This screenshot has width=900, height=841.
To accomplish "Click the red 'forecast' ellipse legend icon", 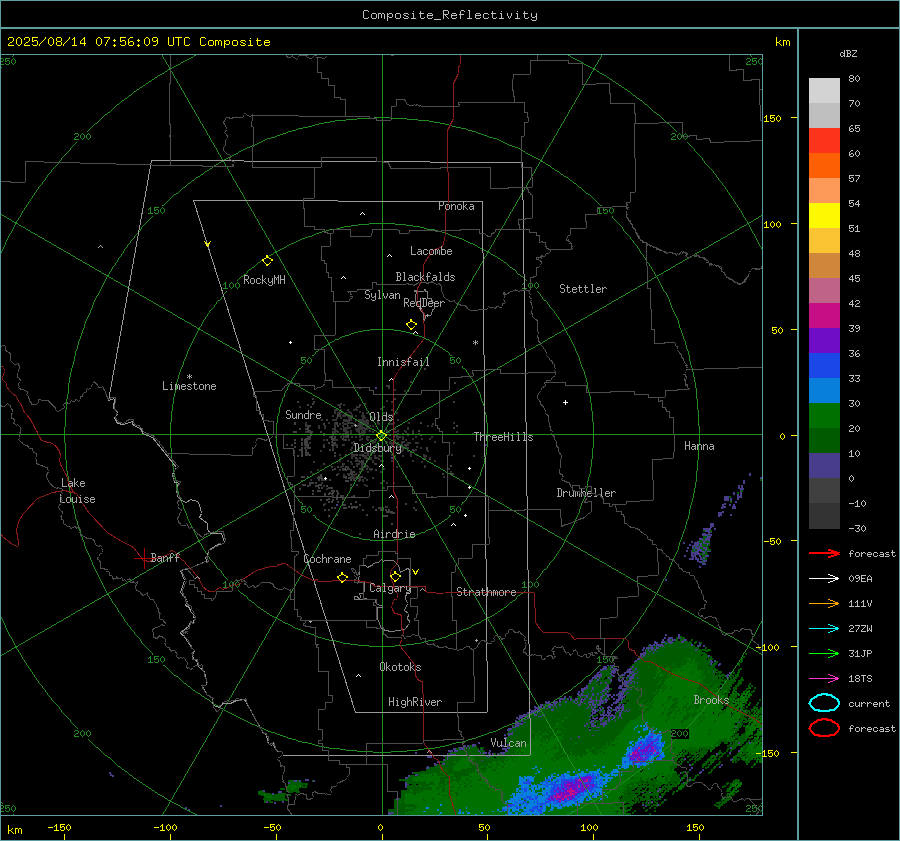I will (x=824, y=728).
